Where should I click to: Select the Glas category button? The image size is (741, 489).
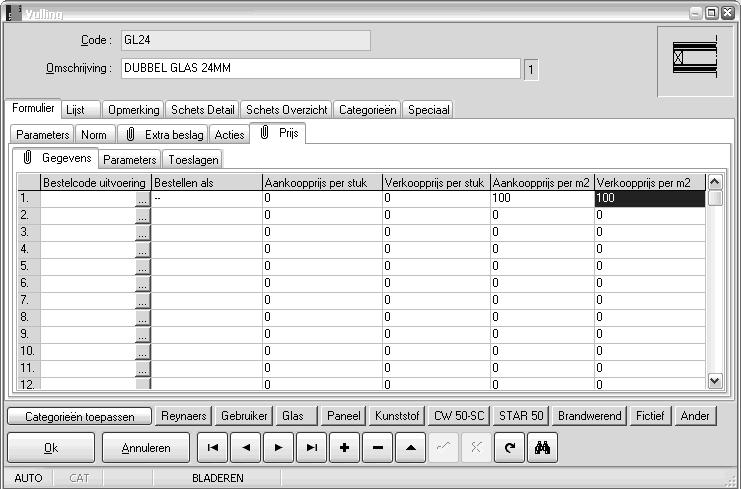pos(296,416)
